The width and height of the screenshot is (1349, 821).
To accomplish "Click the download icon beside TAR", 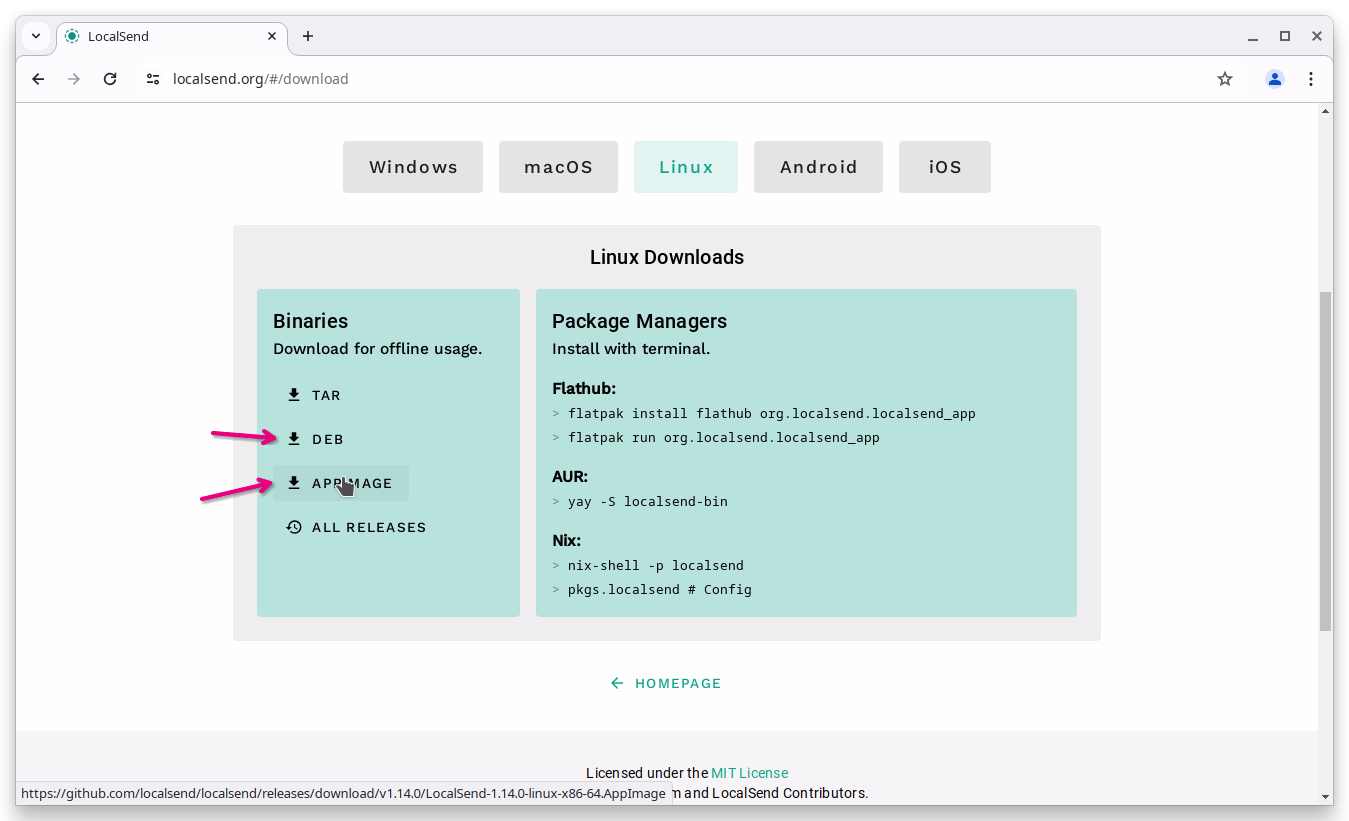I will 294,394.
